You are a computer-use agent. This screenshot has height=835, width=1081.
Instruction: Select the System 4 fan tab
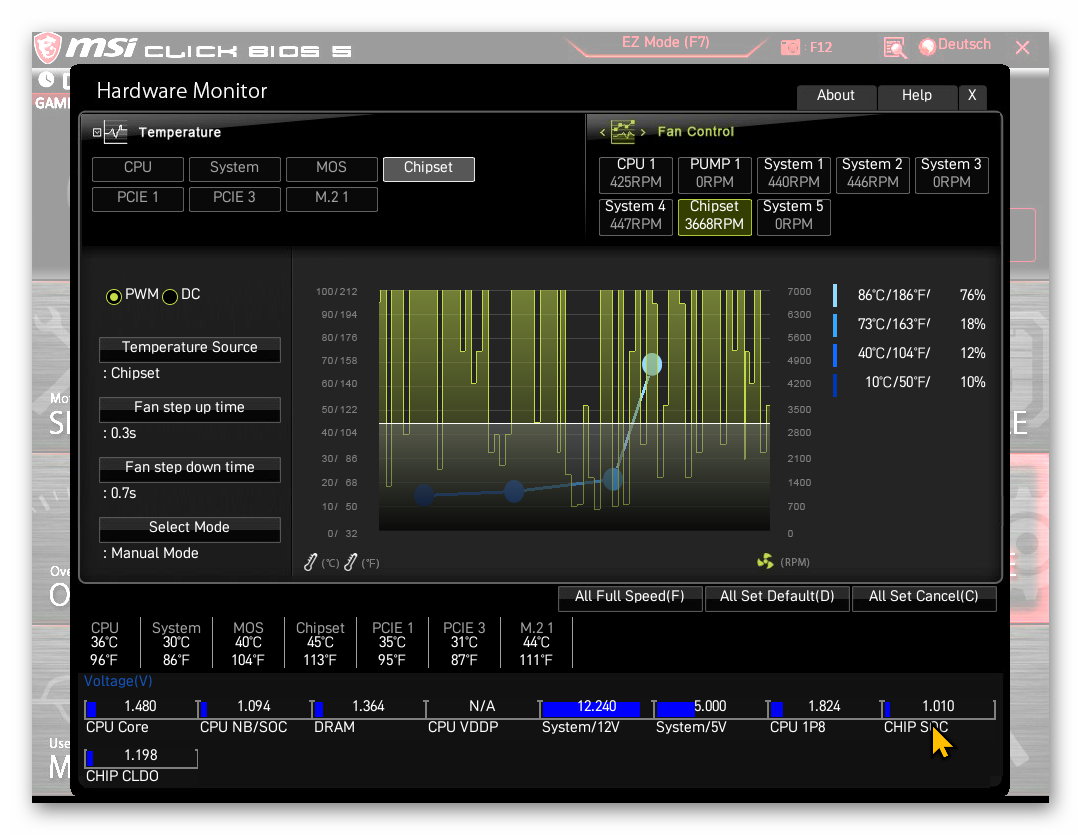tap(636, 216)
